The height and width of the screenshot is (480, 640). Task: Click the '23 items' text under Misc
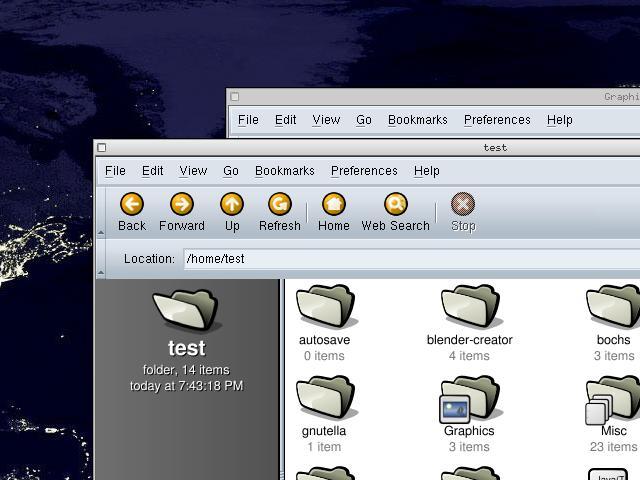[613, 447]
